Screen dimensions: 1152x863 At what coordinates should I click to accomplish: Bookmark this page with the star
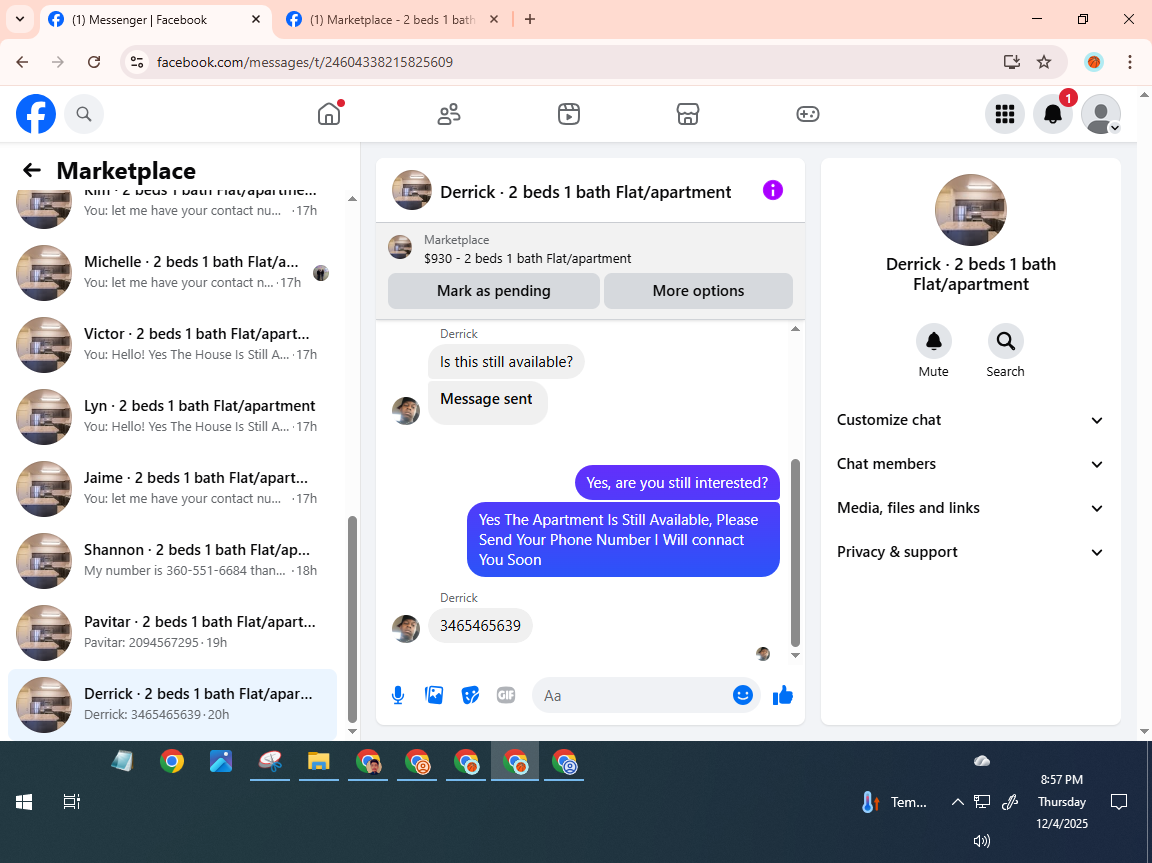coord(1044,62)
